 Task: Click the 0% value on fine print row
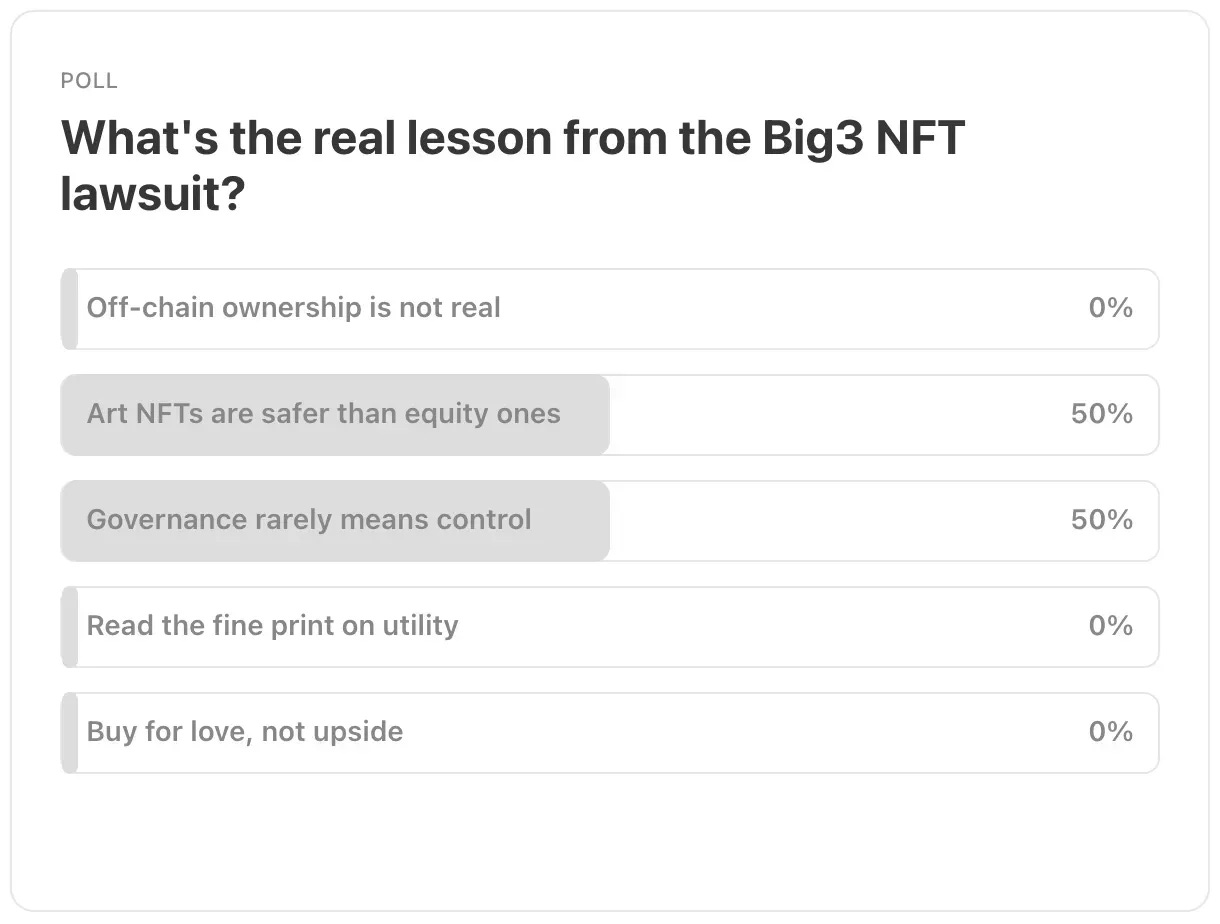pyautogui.click(x=1110, y=626)
